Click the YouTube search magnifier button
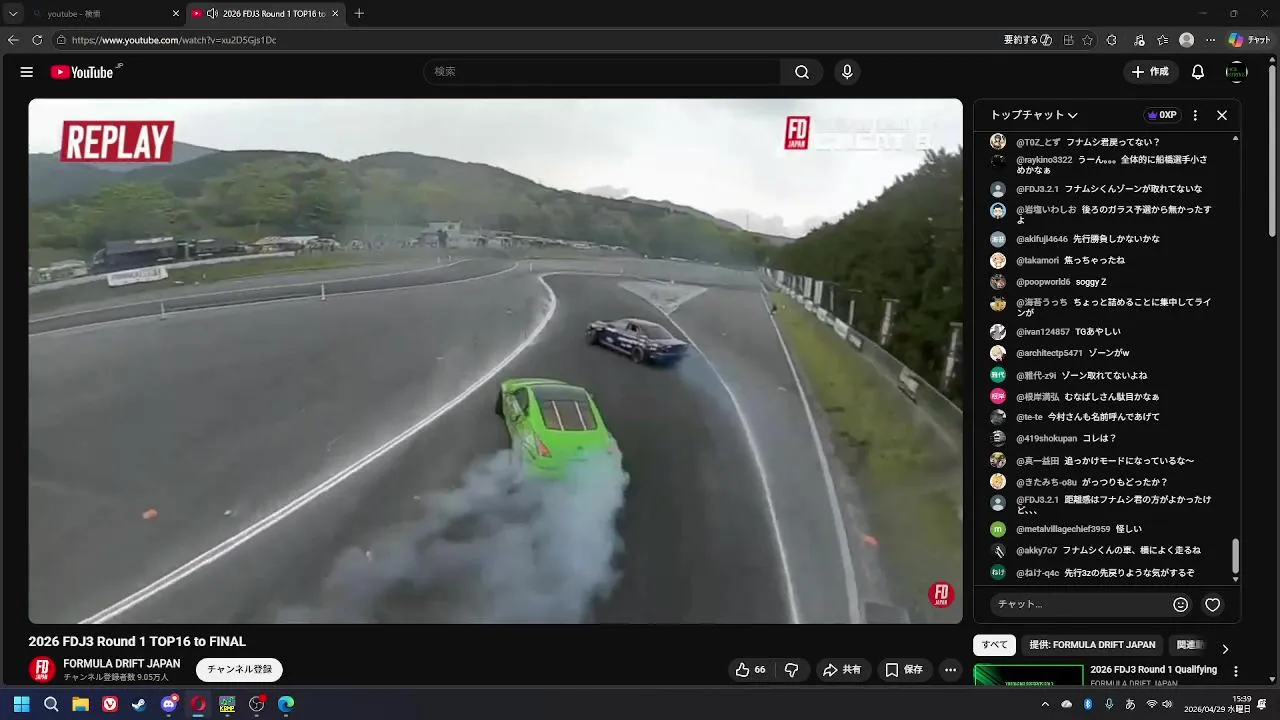The height and width of the screenshot is (720, 1280). coord(802,72)
